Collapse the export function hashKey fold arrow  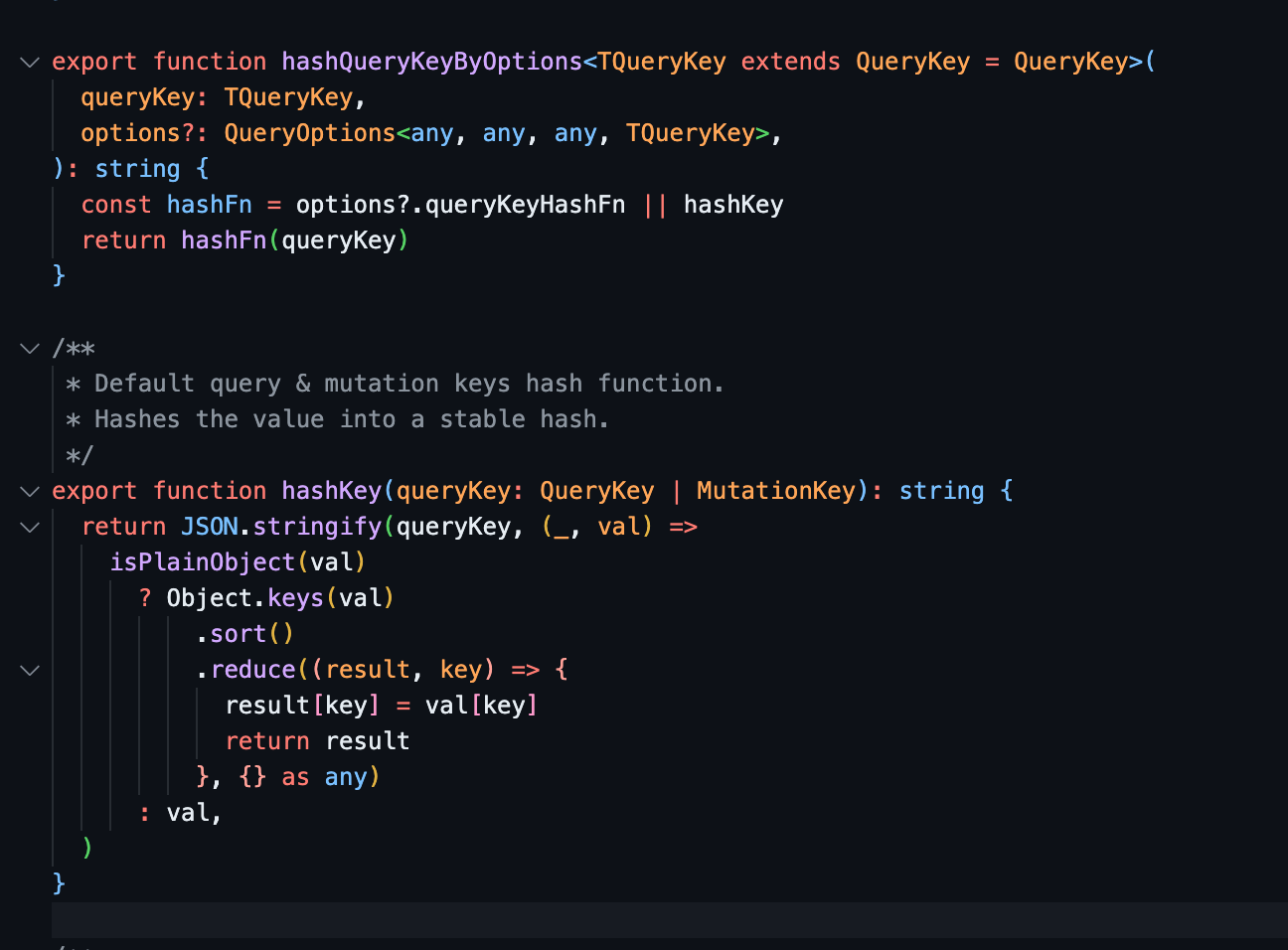[x=30, y=491]
